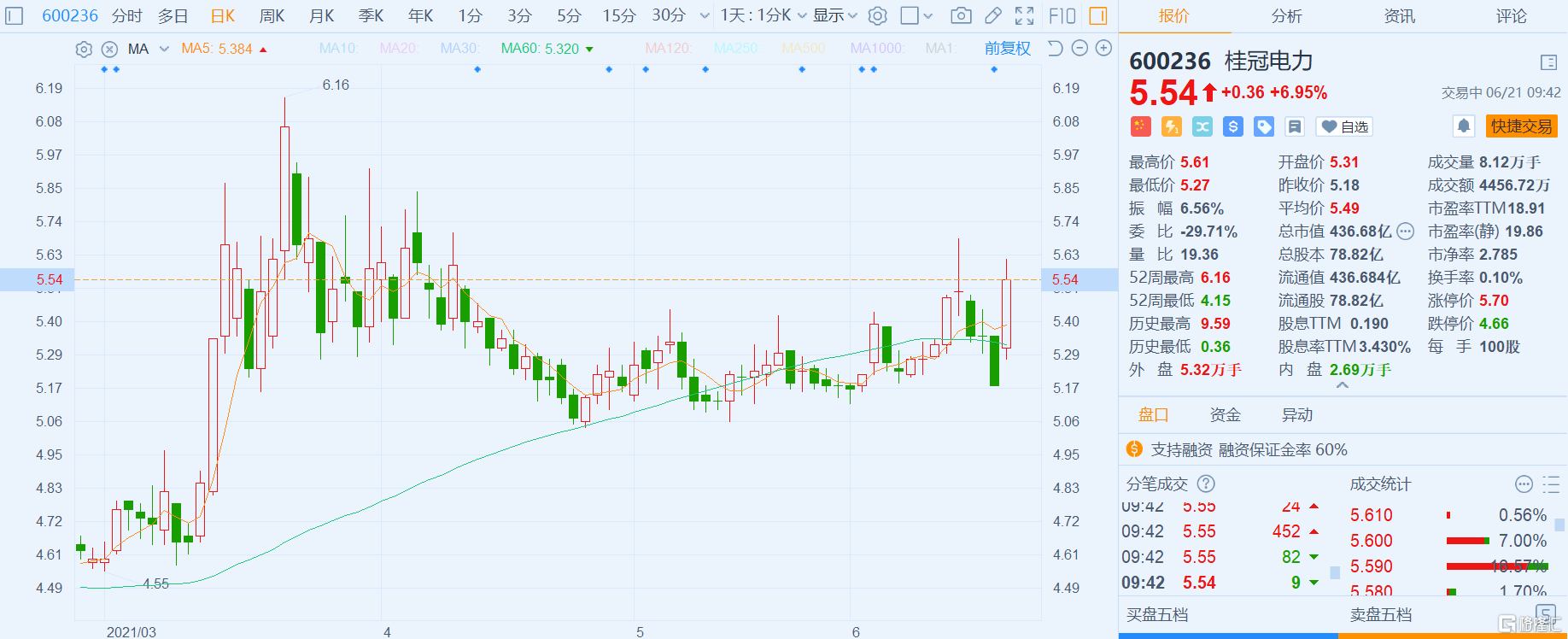Screen dimensions: 1568x639
Task: Toggle the left sidebar panel
Action: coord(15,15)
